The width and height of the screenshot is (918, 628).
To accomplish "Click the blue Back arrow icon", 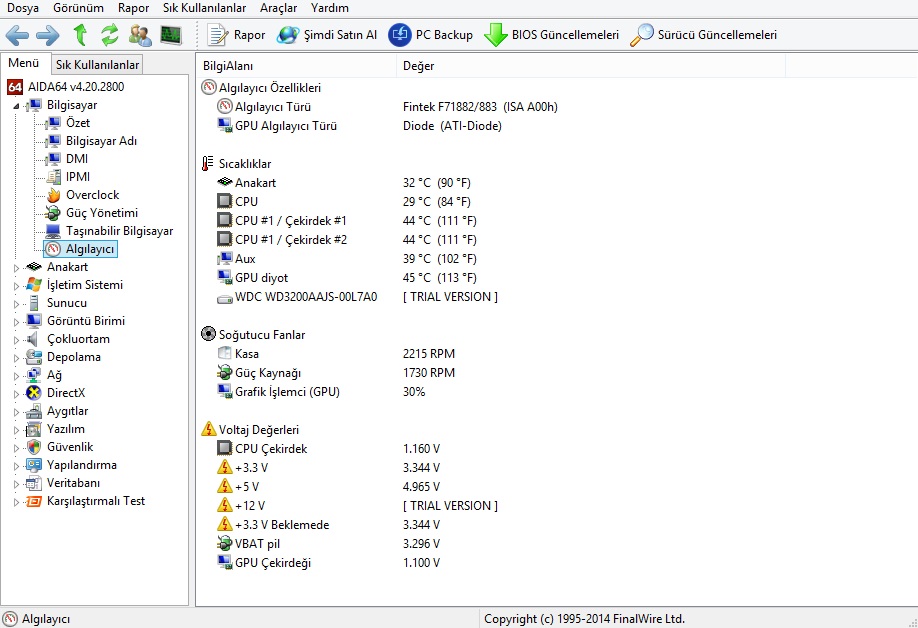I will pos(17,35).
